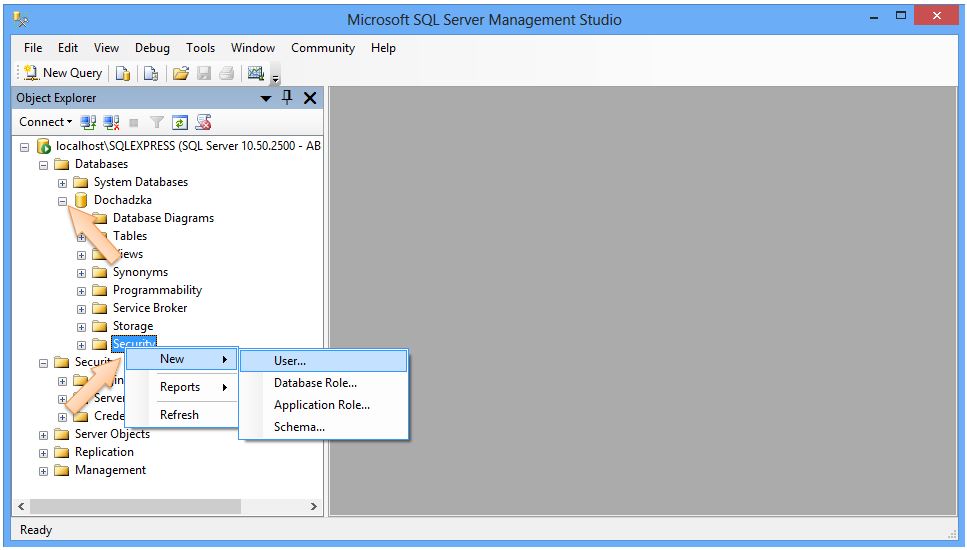967x550 pixels.
Task: Open the Tools menu
Action: 200,48
